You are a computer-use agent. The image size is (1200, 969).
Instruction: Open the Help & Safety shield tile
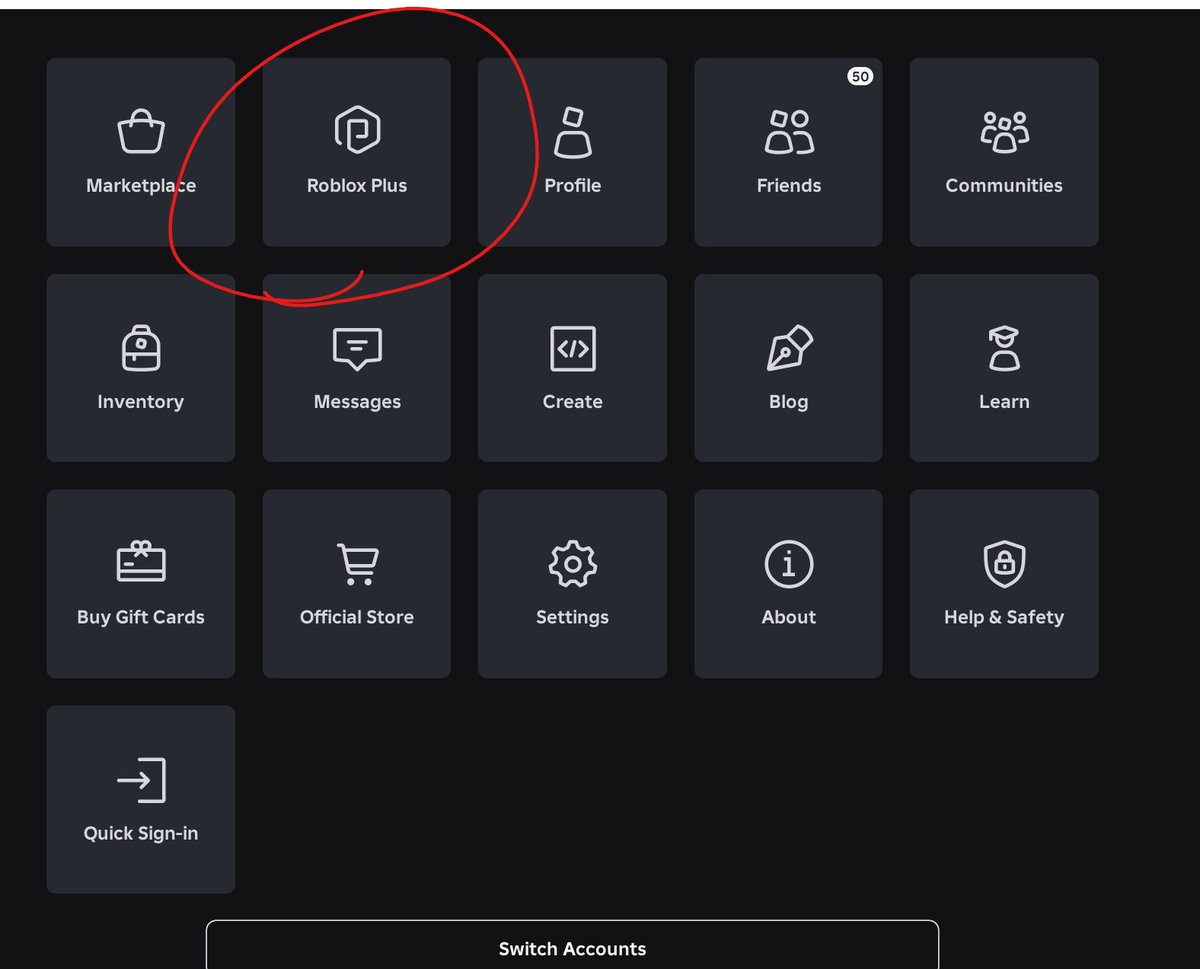pyautogui.click(x=1004, y=584)
